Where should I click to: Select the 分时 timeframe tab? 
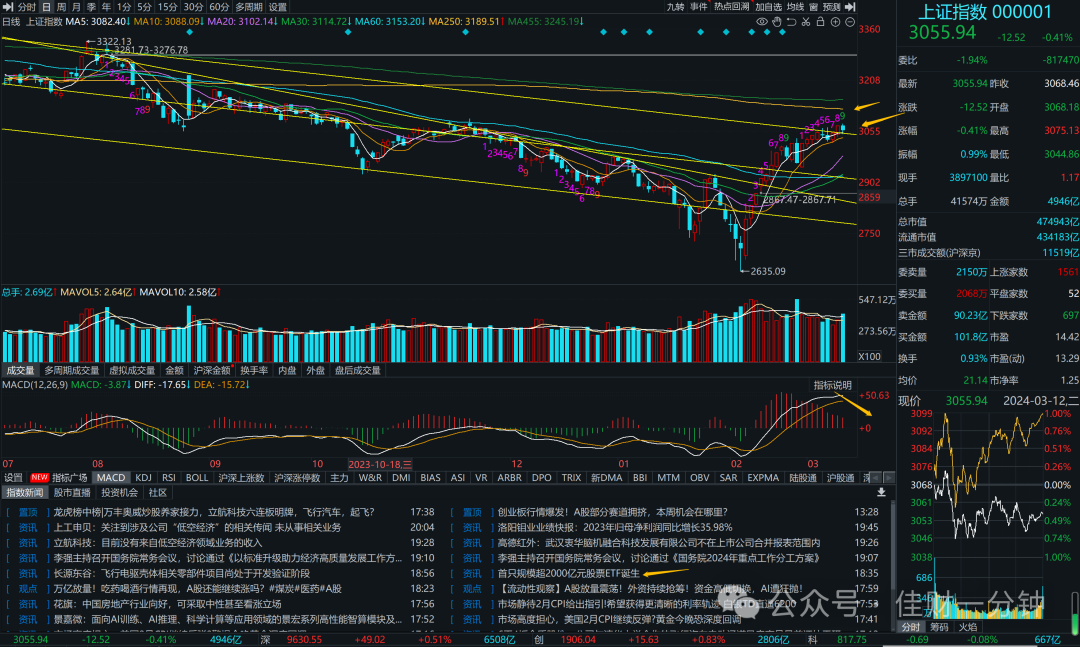[x=26, y=7]
